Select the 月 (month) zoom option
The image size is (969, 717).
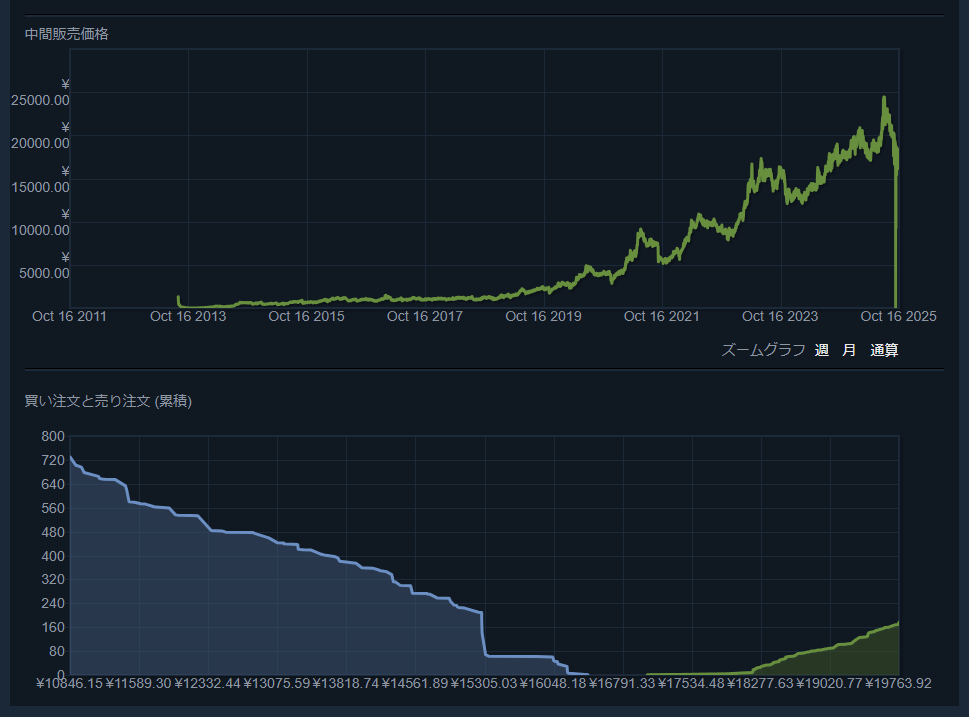[x=849, y=350]
